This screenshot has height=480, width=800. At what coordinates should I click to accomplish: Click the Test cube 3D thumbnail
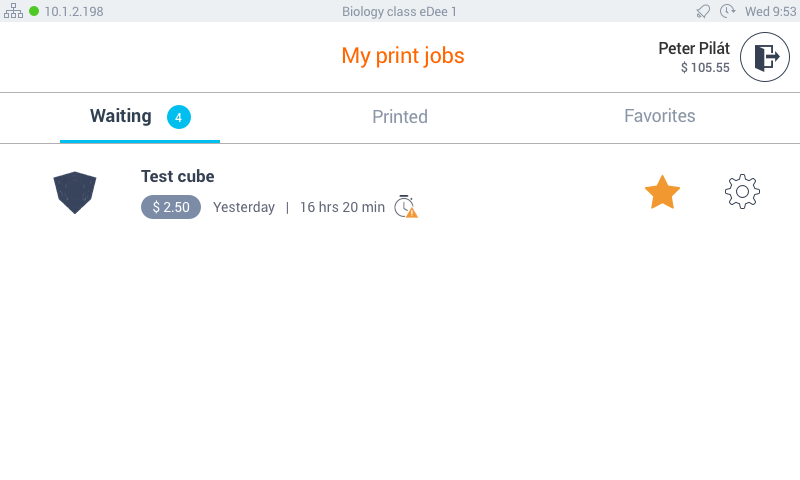pos(75,192)
